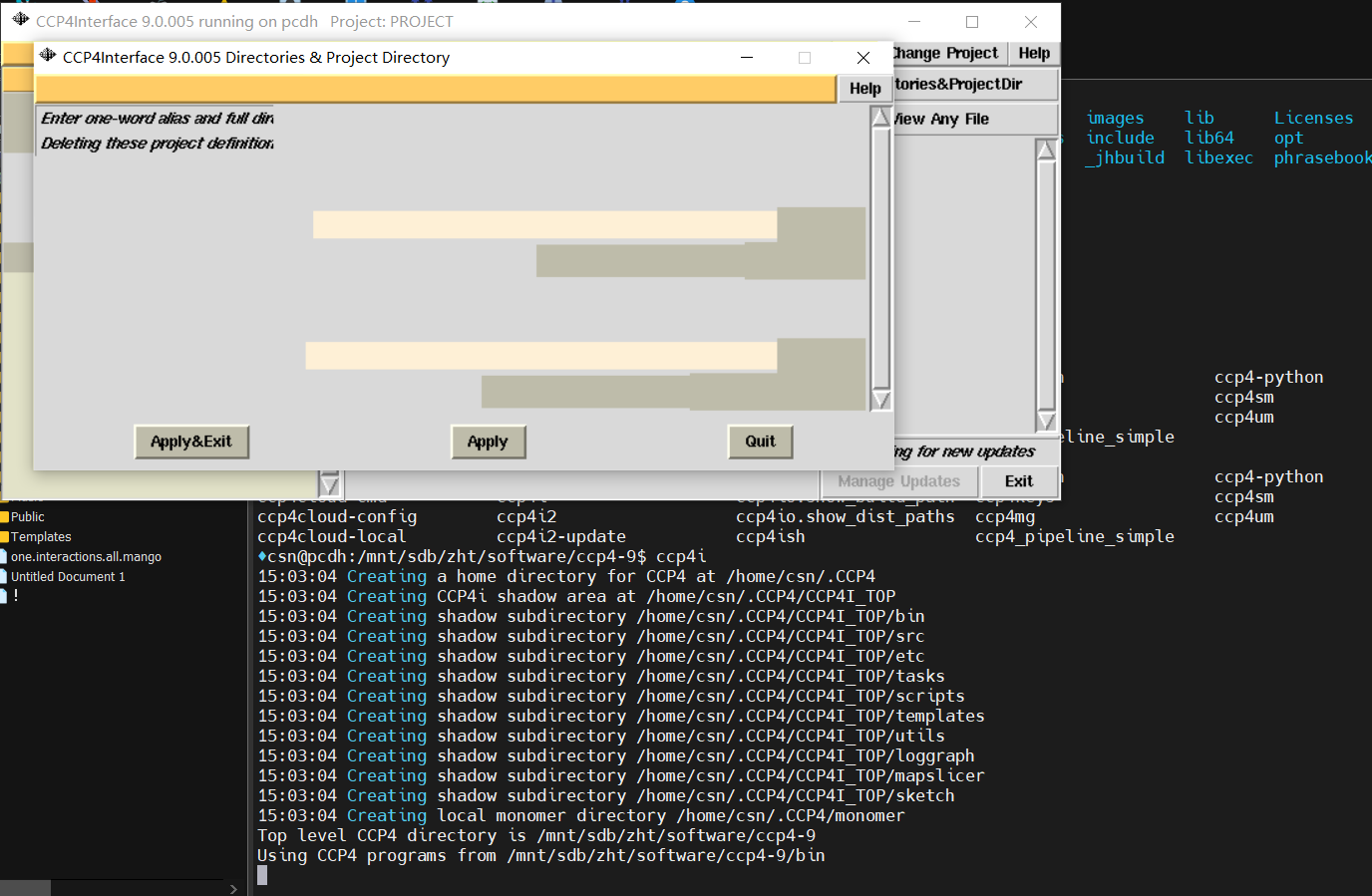Image resolution: width=1372 pixels, height=896 pixels.
Task: Minimize the Directories & Project Directory dialog
Action: (746, 58)
